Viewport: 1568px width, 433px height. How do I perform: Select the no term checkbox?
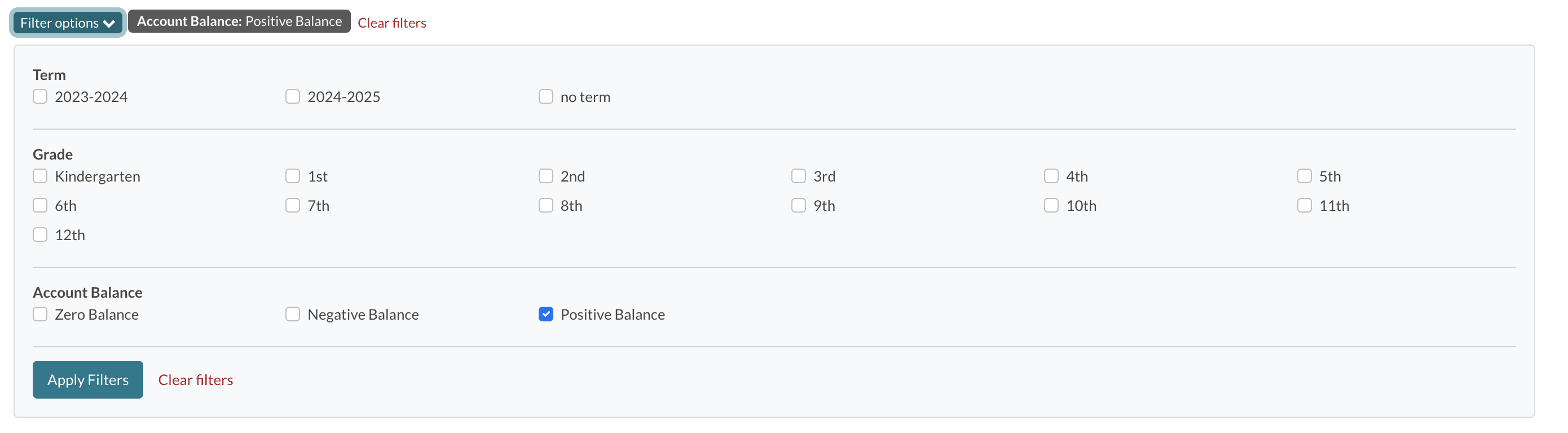(546, 97)
